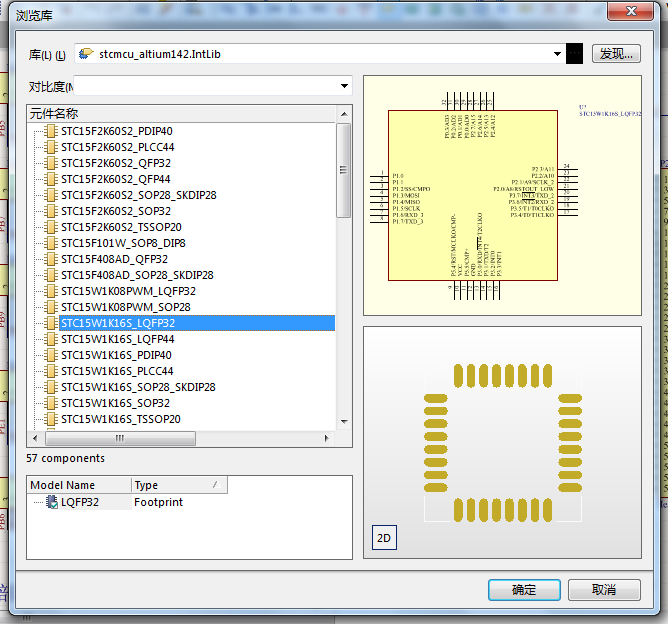
Task: Select STC15F408AD_QFP32 in the component list
Action: (x=115, y=259)
